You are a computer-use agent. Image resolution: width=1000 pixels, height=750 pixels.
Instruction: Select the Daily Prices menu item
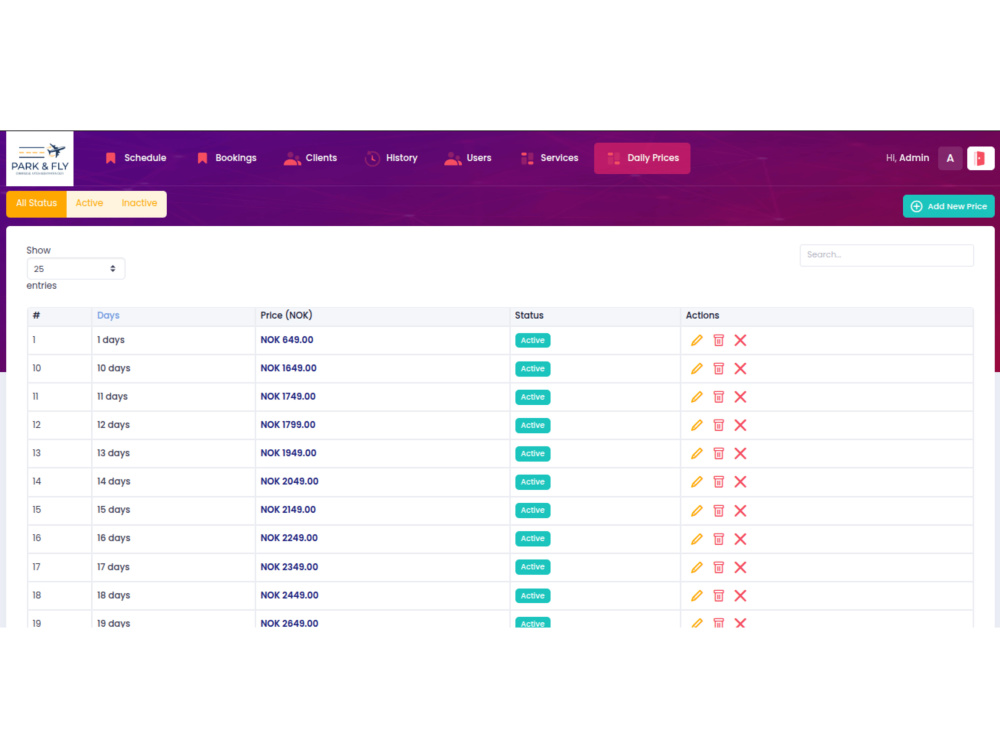tap(642, 158)
